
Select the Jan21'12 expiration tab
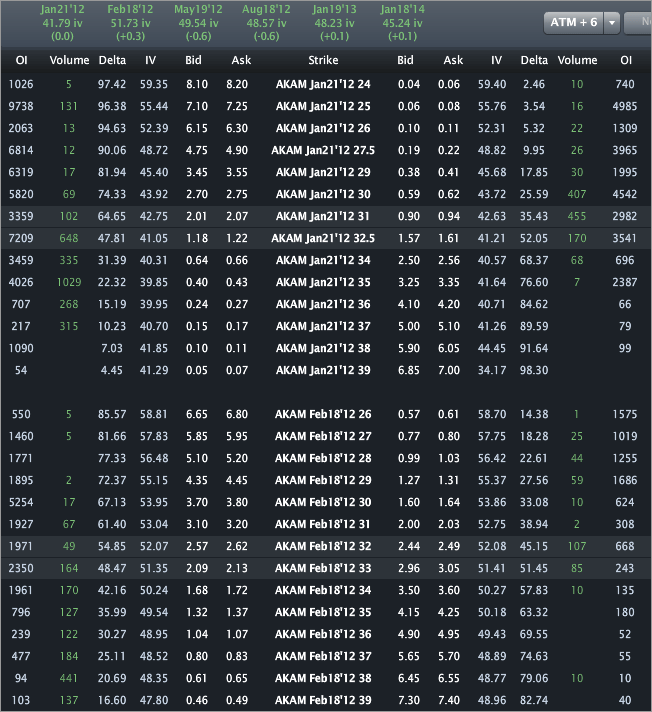(62, 23)
